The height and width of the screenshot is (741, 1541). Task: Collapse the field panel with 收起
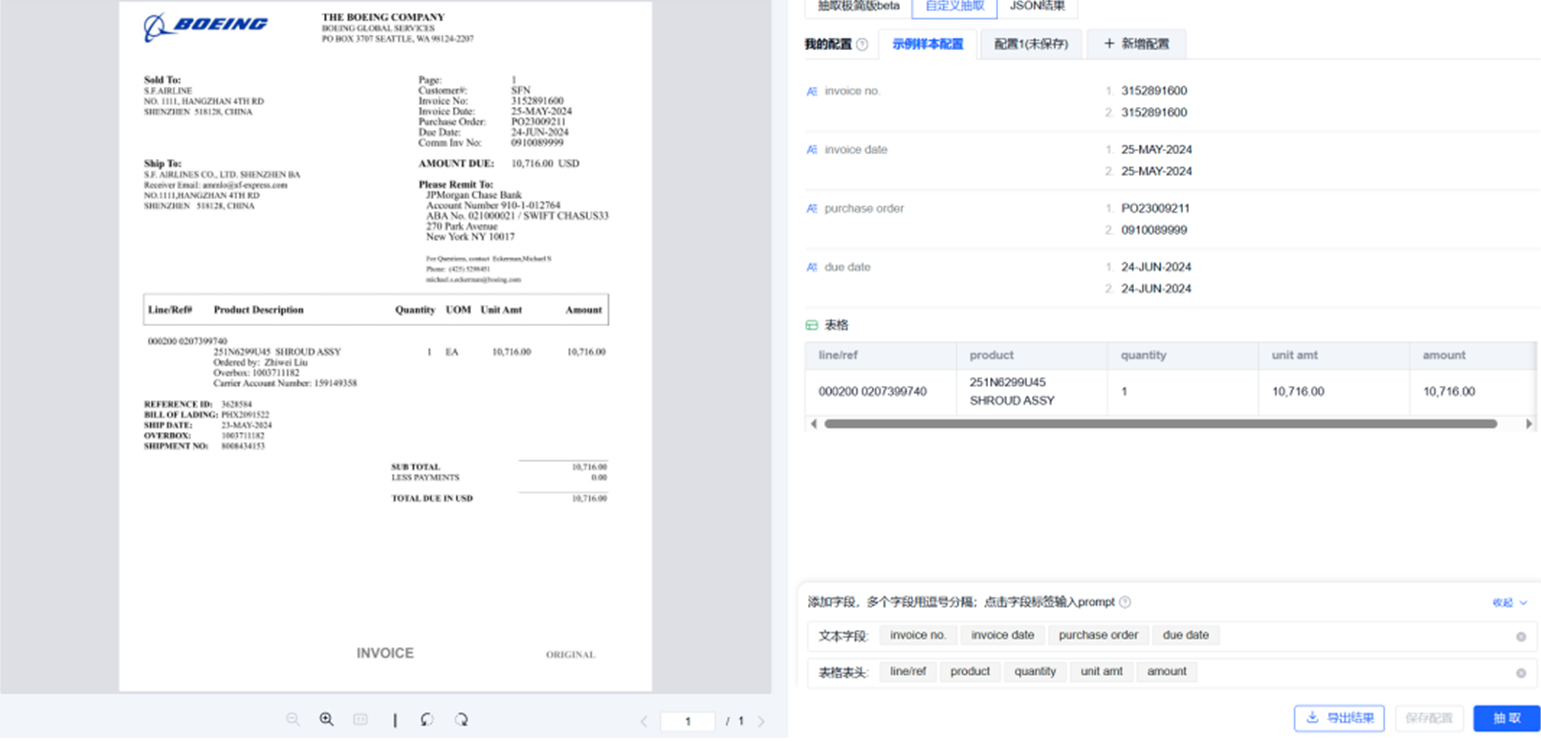pyautogui.click(x=1509, y=603)
